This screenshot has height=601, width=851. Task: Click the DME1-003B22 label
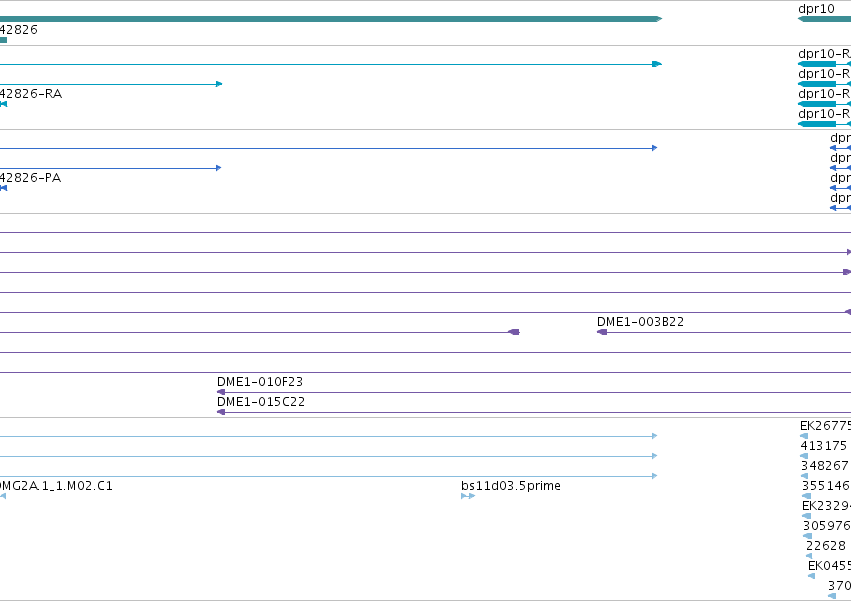(640, 322)
